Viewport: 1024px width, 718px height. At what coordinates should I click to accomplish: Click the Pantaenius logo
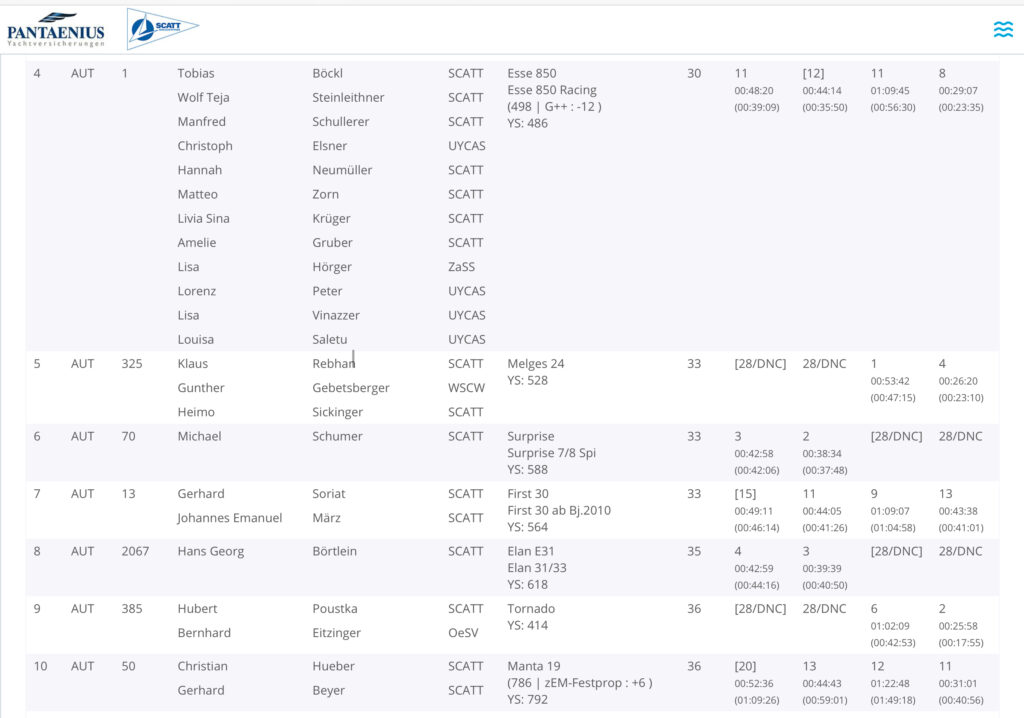click(x=56, y=29)
